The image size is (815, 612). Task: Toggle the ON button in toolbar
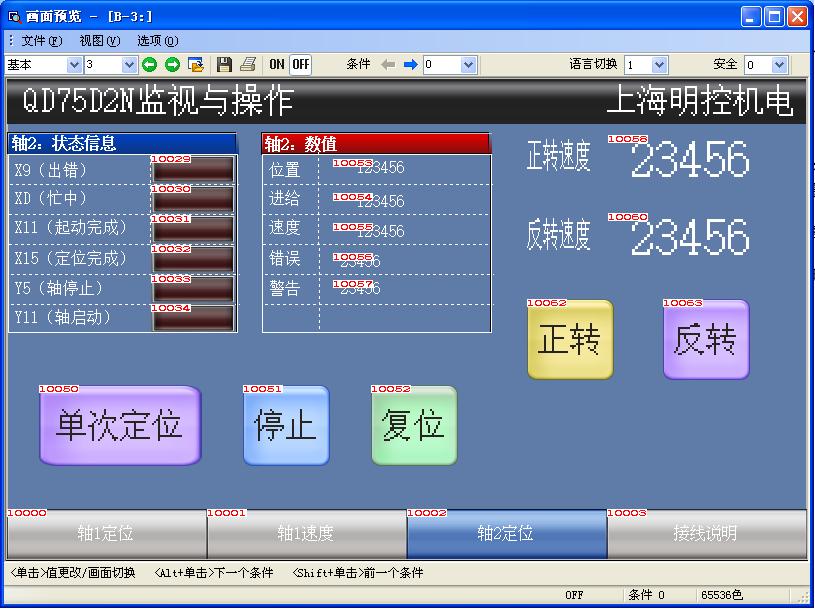tap(277, 65)
